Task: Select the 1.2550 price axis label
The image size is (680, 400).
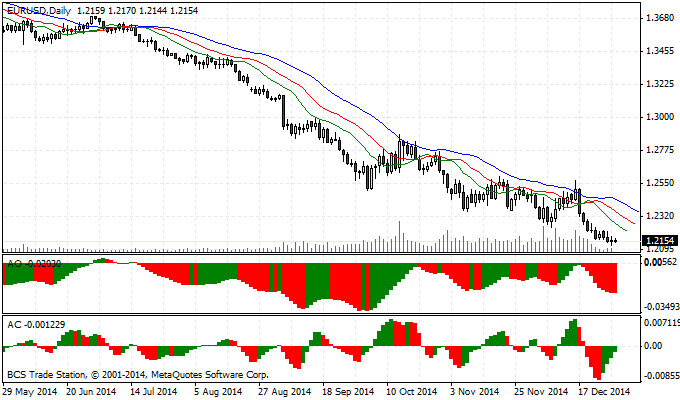Action: coord(660,183)
